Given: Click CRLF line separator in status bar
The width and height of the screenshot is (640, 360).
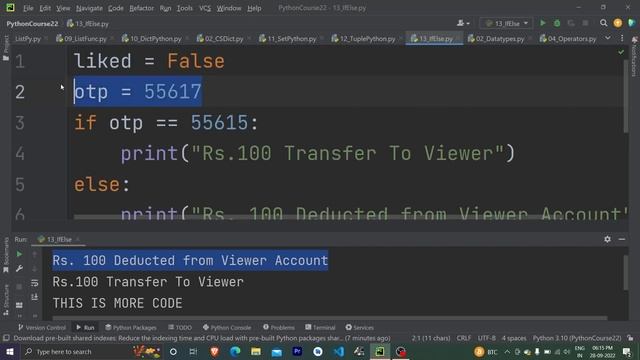Looking at the screenshot, I should [464, 338].
